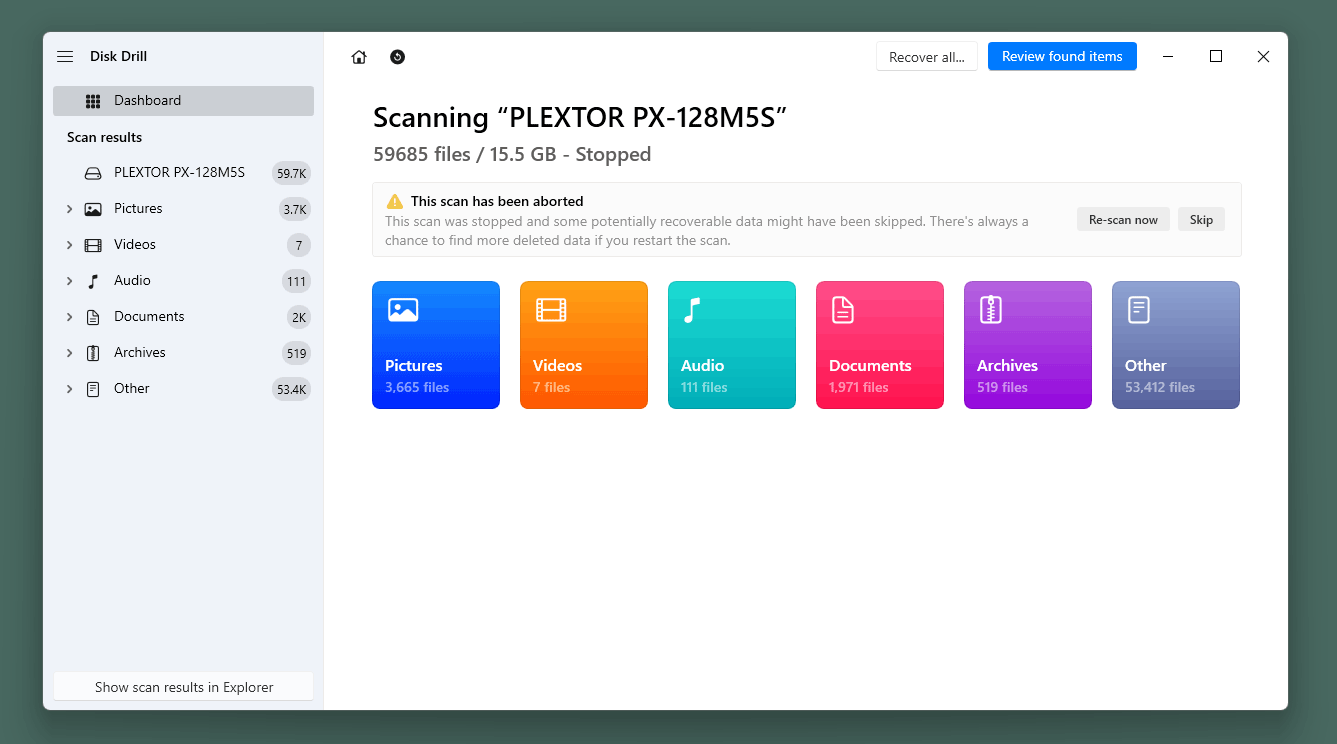Click the Pictures icon in sidebar
1337x744 pixels.
93,209
